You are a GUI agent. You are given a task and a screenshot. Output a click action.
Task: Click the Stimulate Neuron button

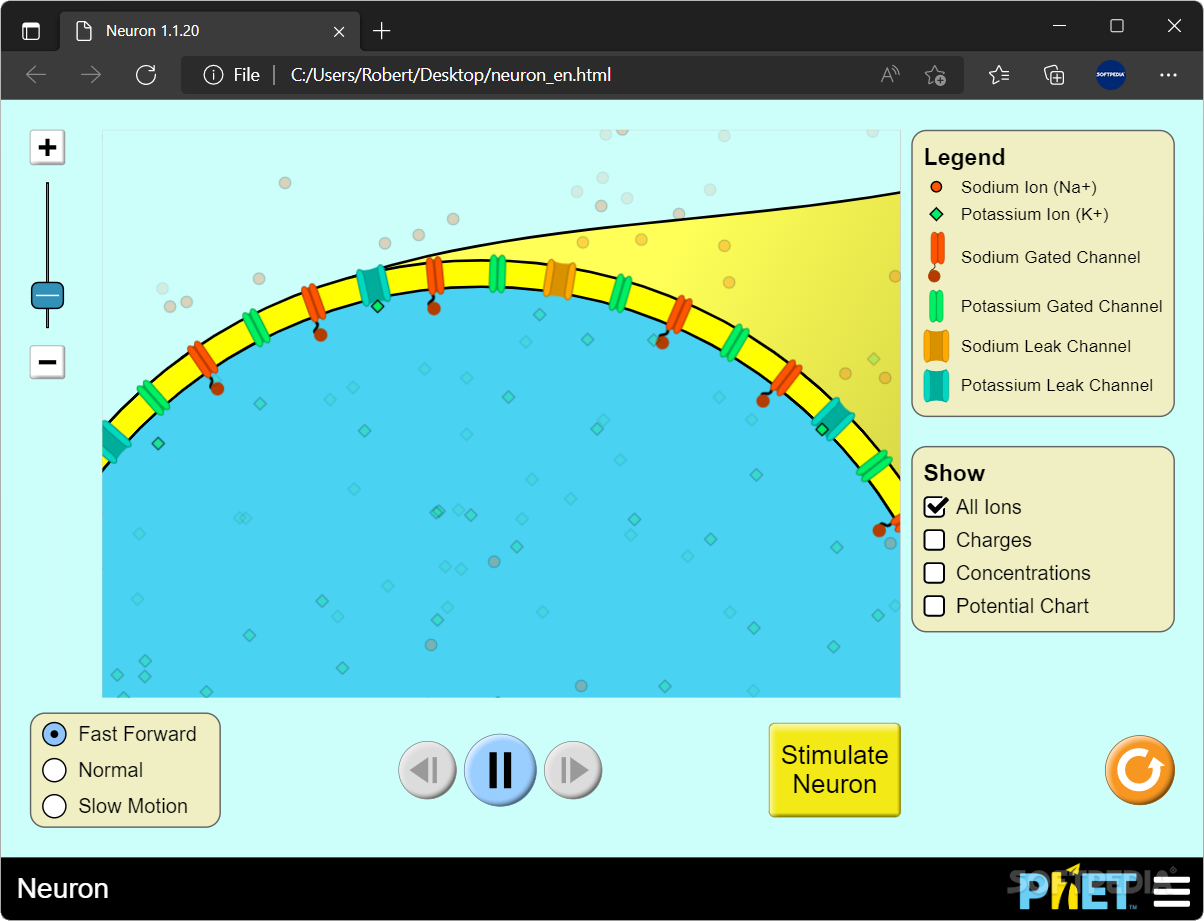835,770
